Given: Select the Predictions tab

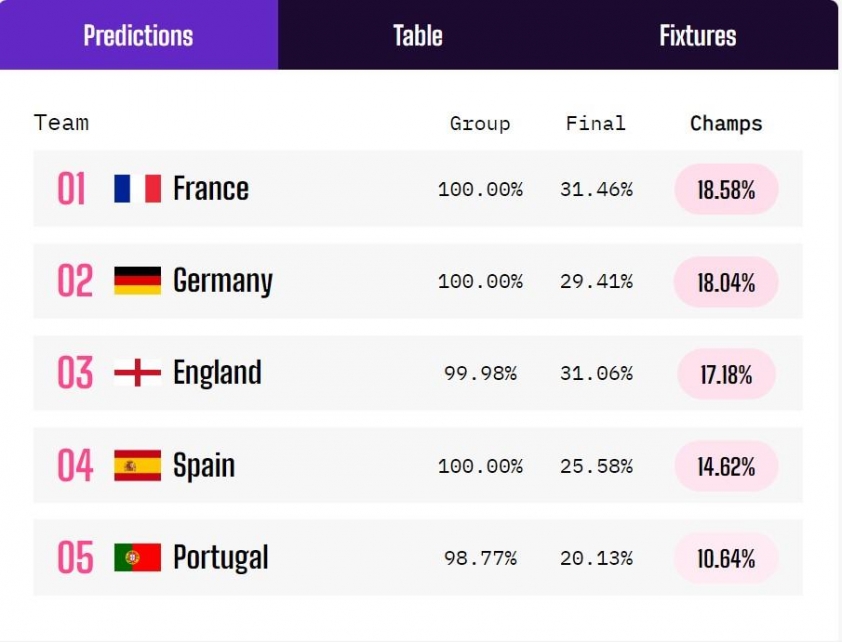Looking at the screenshot, I should [139, 35].
